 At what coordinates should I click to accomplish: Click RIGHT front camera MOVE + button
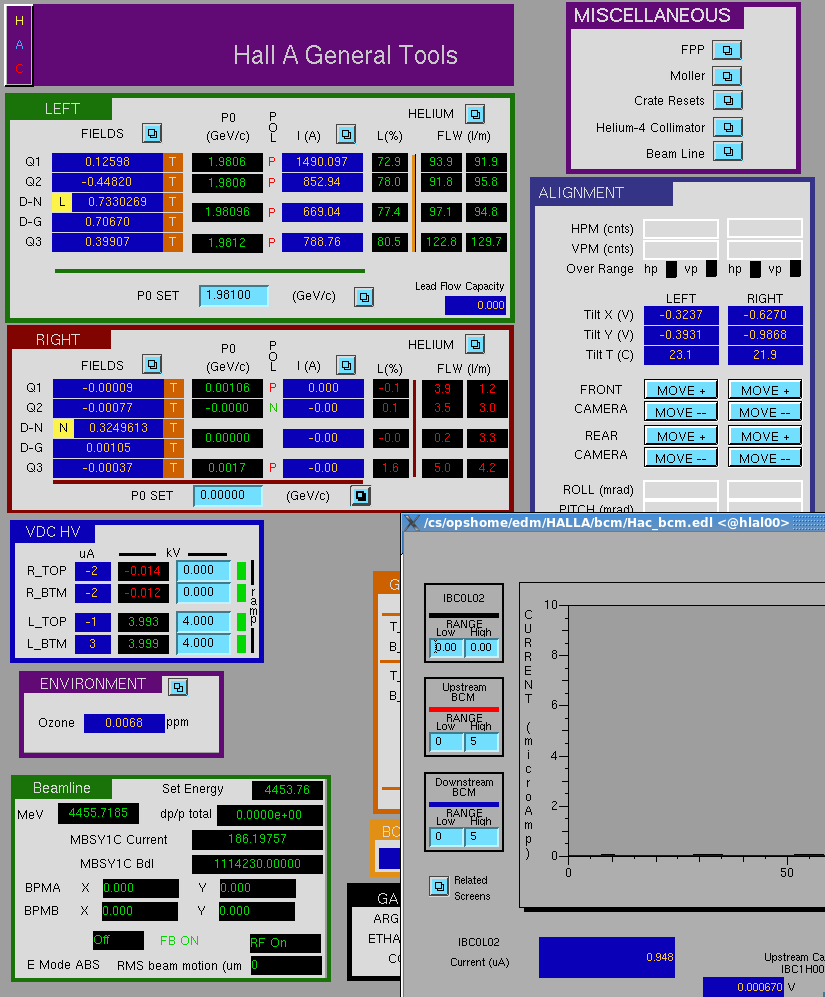[x=765, y=390]
